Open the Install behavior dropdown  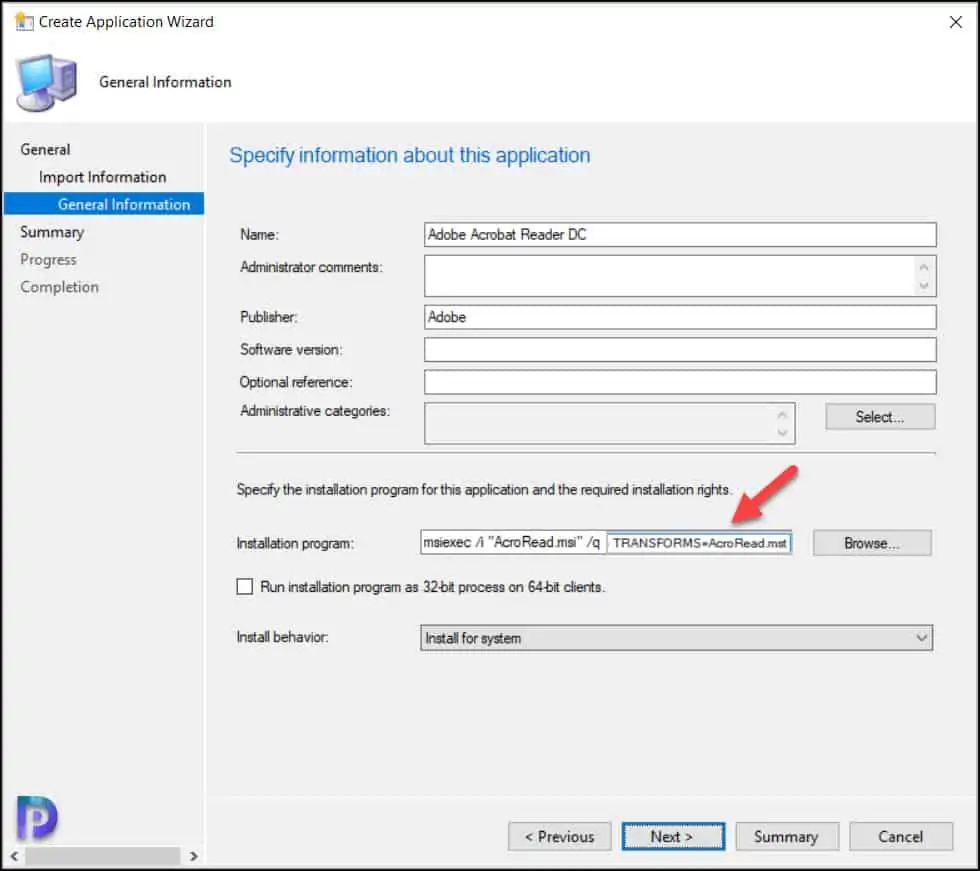[676, 638]
